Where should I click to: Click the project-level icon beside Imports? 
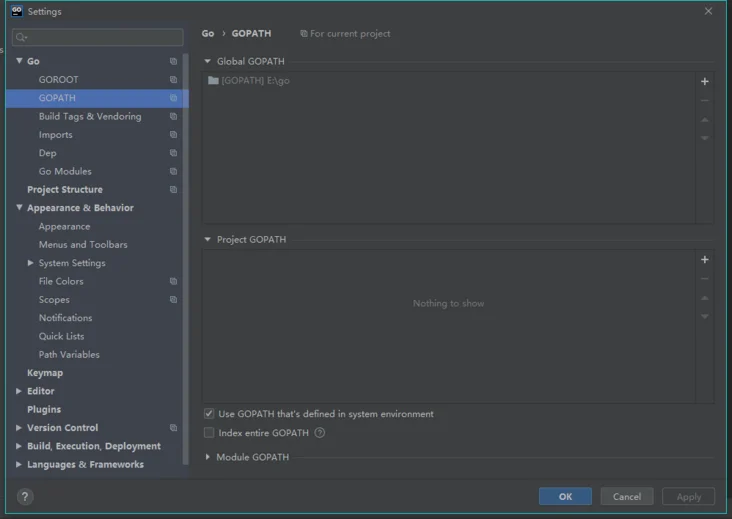tap(173, 134)
